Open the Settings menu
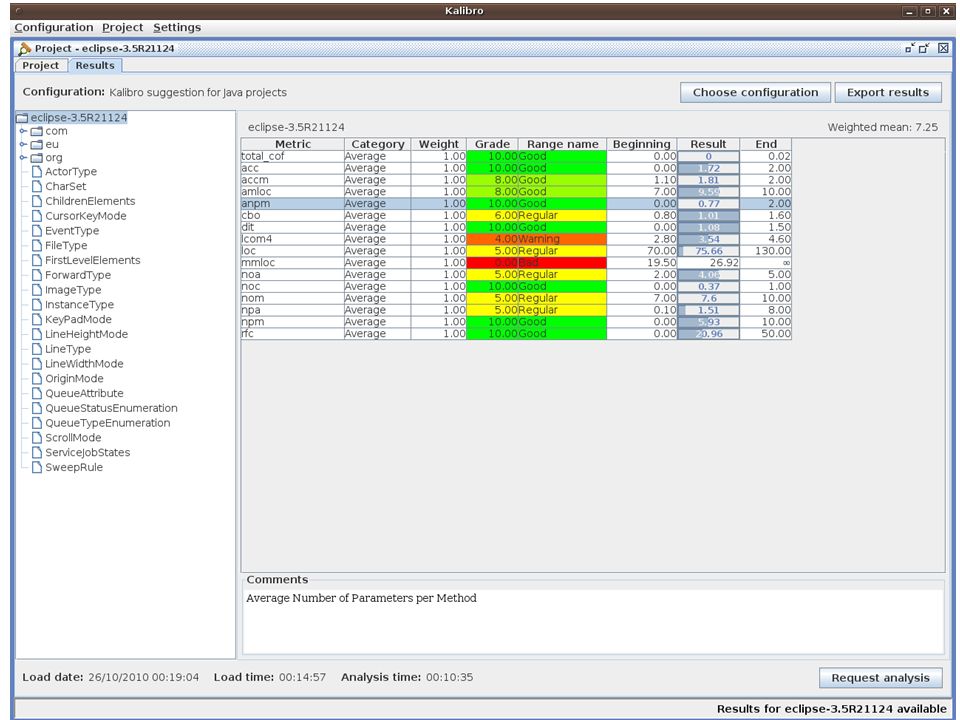 click(x=177, y=28)
